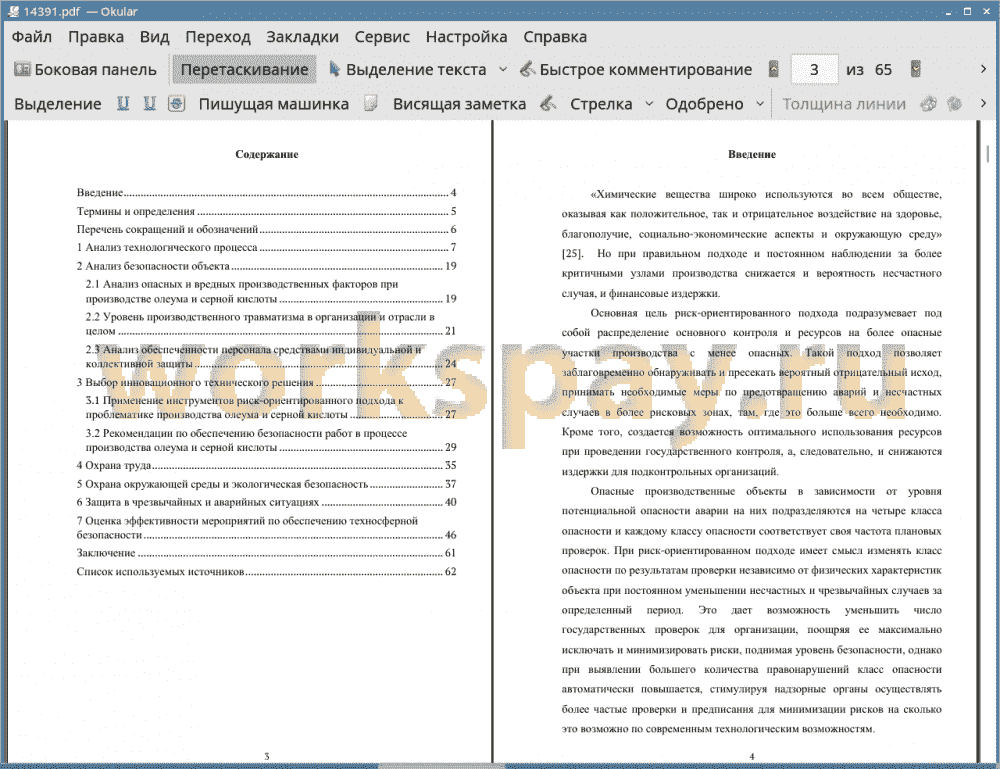Click the Заключение contents entry
The height and width of the screenshot is (769, 1000).
click(267, 553)
